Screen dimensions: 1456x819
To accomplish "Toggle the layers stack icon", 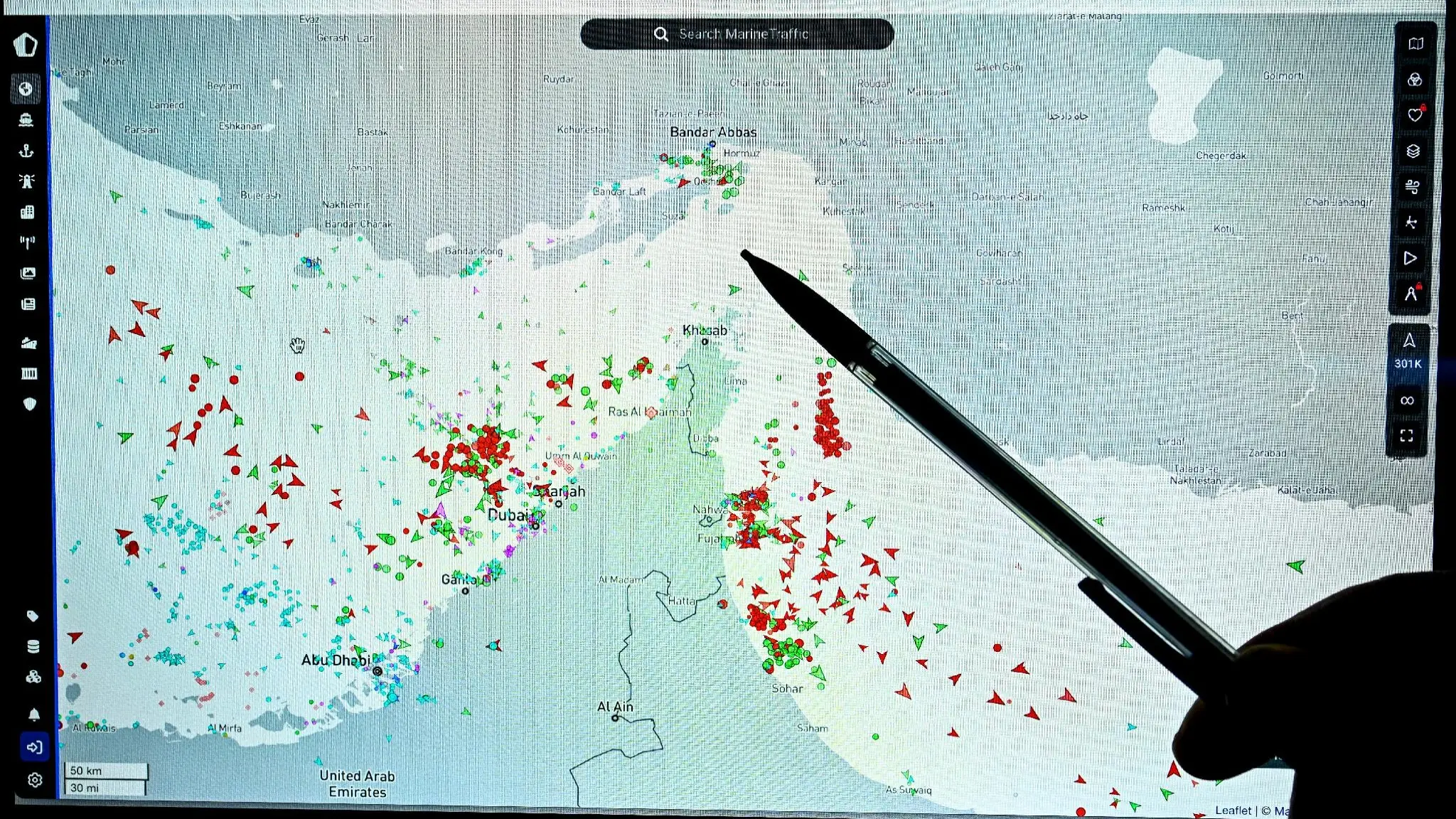I will [x=1413, y=151].
